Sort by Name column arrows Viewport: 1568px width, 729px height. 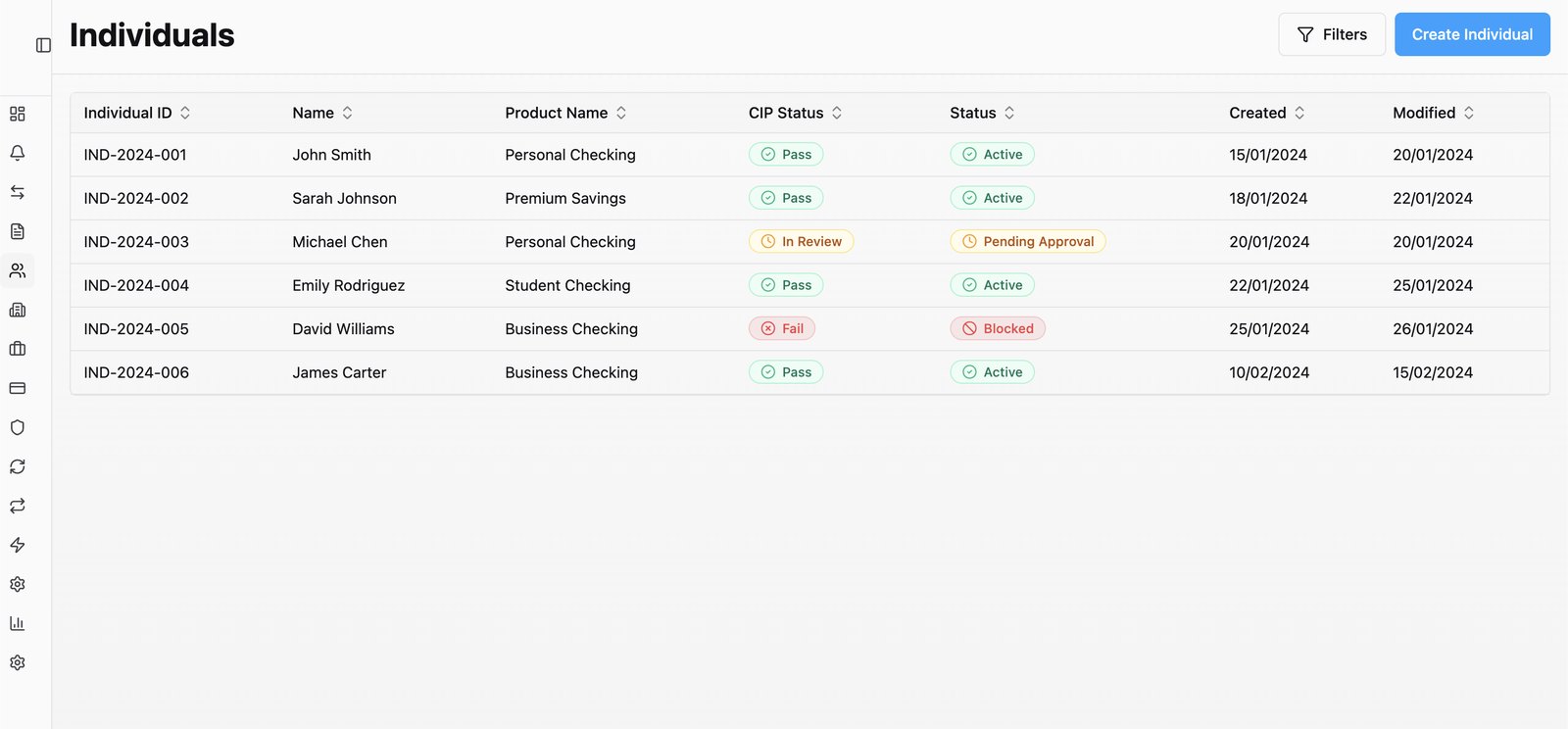347,113
